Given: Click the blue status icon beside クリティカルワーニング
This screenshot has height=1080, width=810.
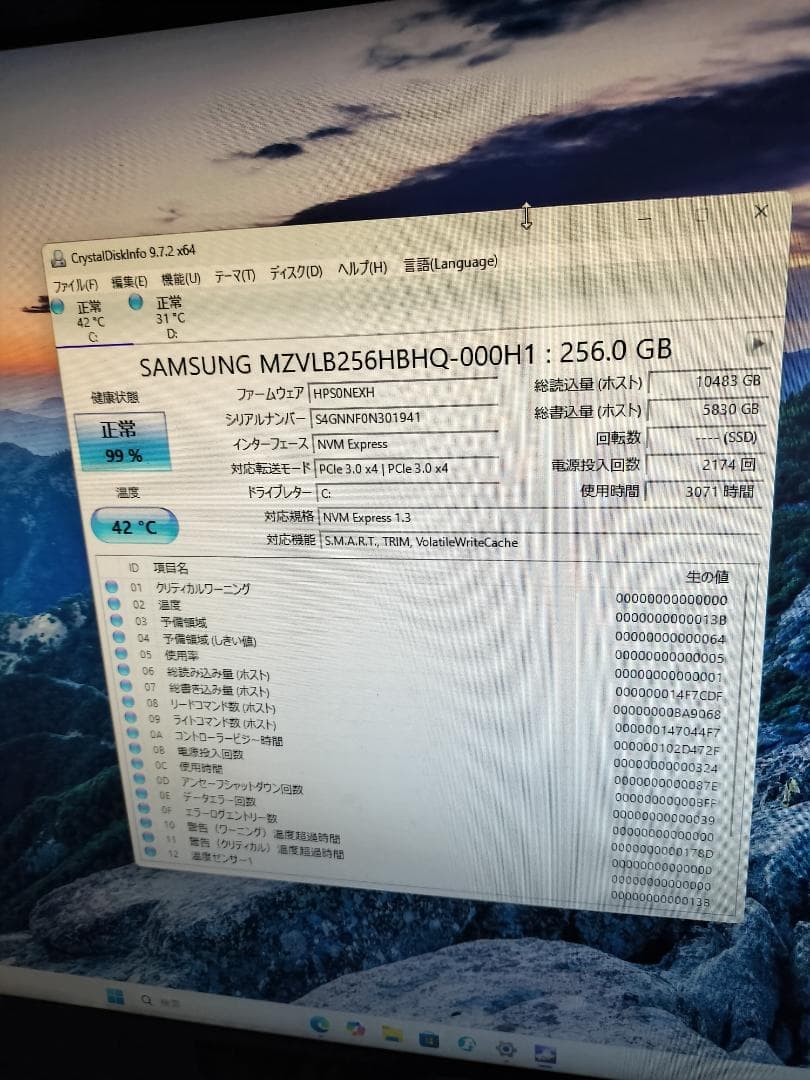Looking at the screenshot, I should [112, 589].
